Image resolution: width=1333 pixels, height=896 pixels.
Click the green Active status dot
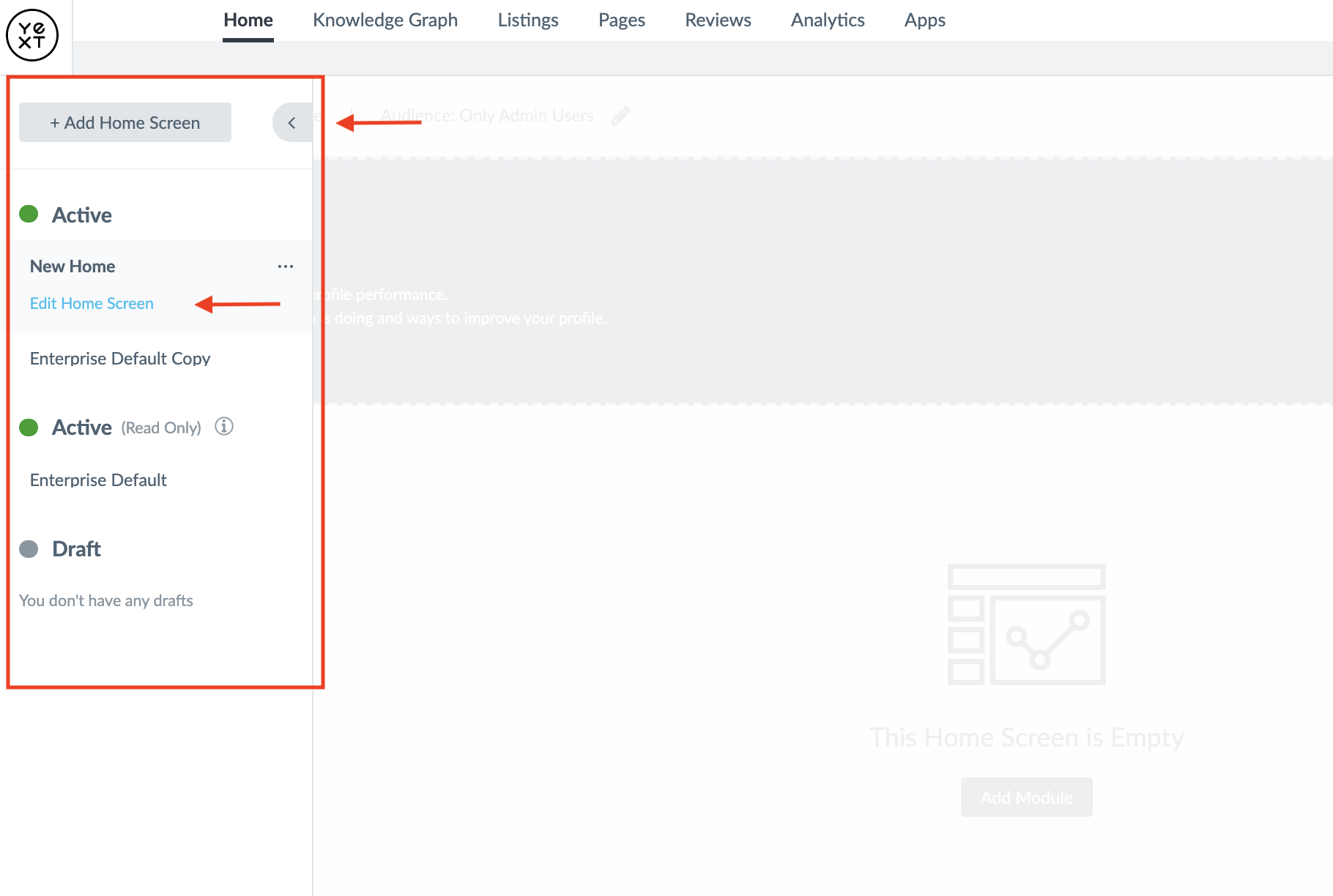pyautogui.click(x=29, y=214)
